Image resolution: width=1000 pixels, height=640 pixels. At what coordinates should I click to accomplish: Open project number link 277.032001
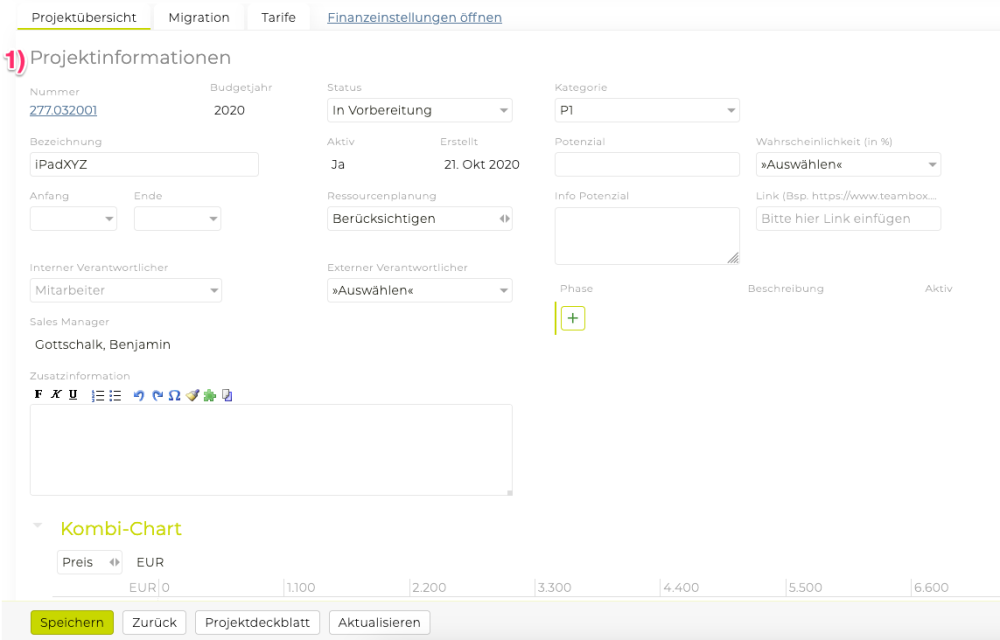[x=64, y=110]
